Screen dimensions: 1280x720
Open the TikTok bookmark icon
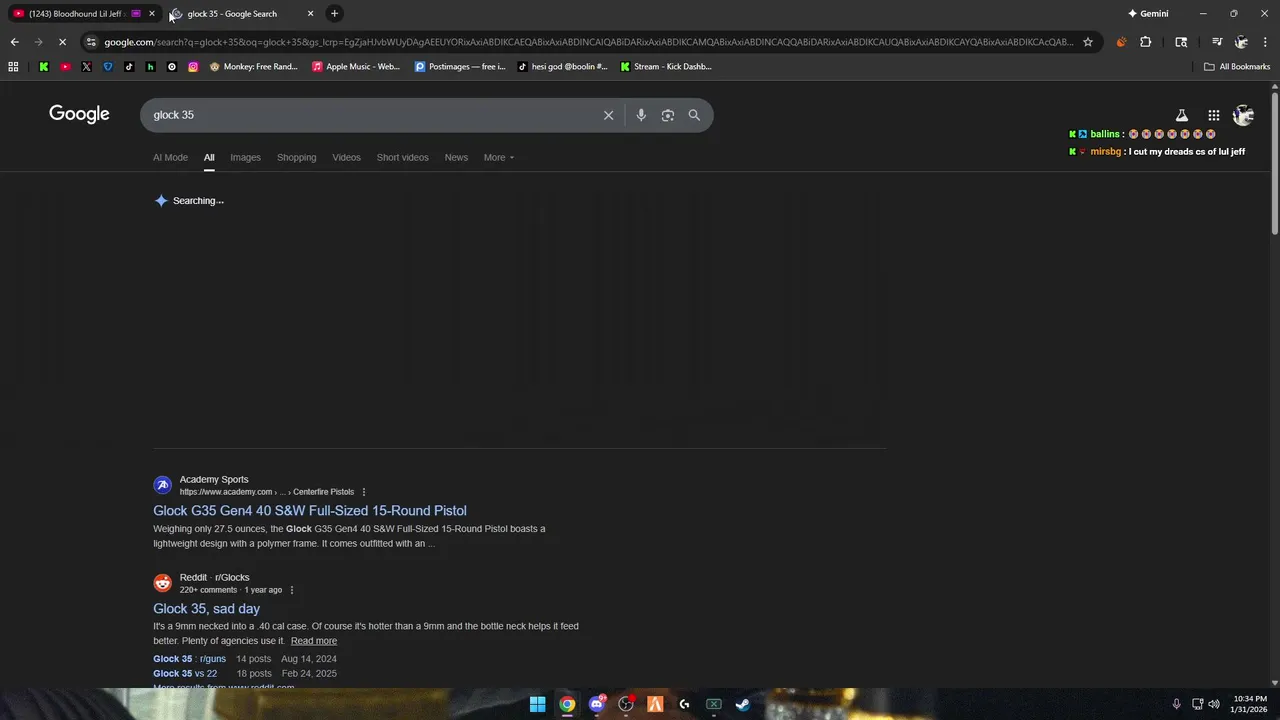point(129,67)
